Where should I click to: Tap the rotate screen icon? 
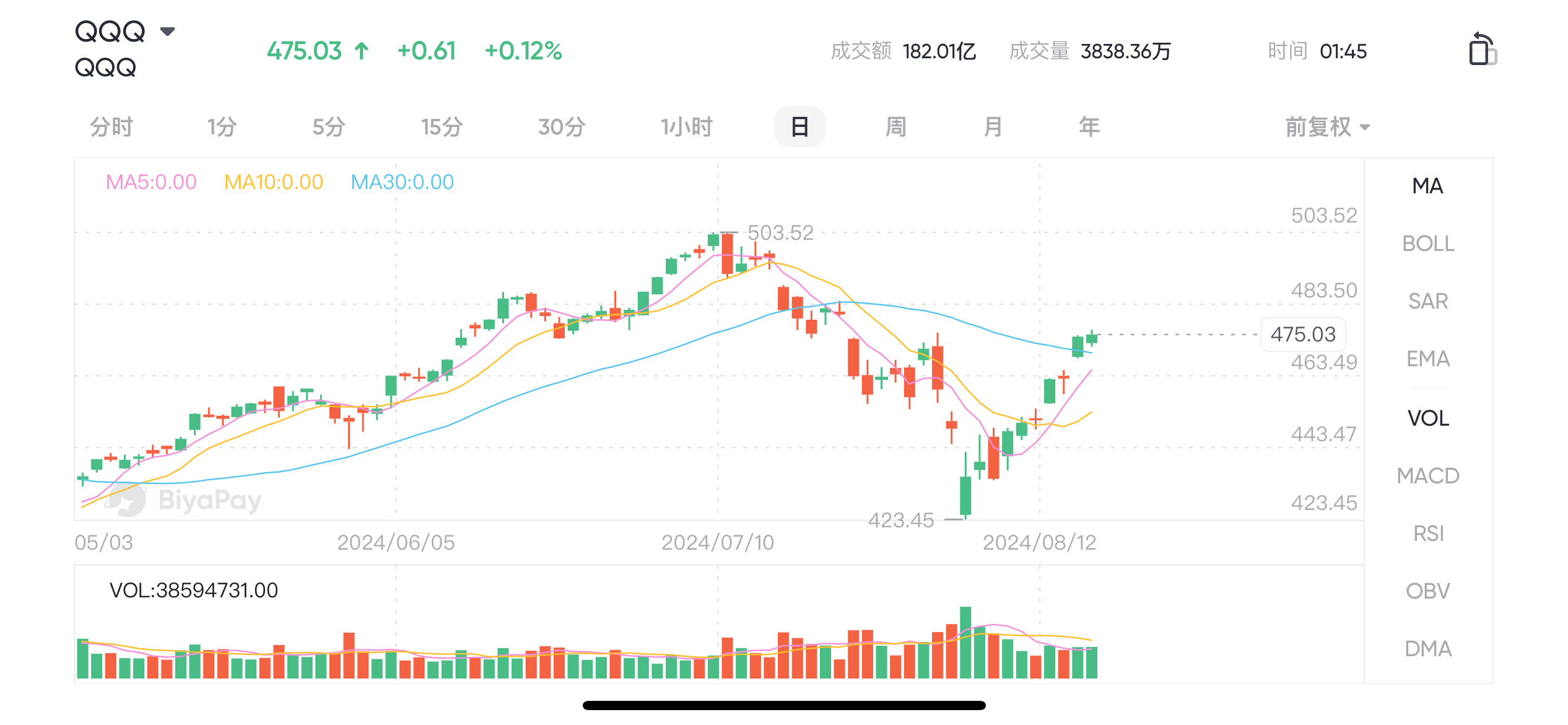[1482, 49]
